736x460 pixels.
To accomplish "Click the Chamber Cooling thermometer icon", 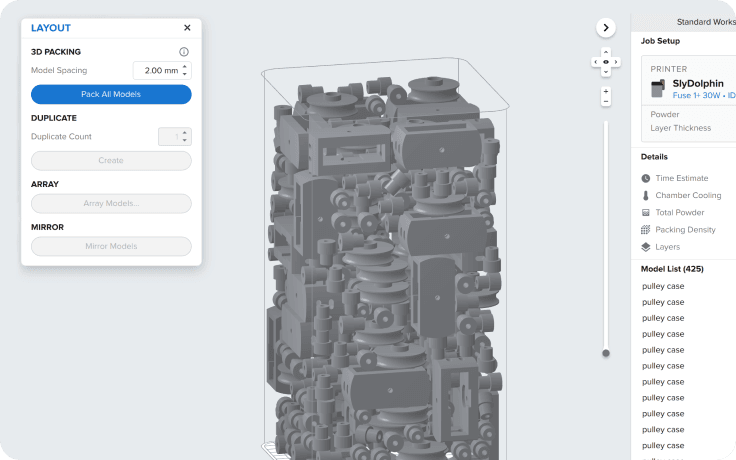I will (646, 196).
